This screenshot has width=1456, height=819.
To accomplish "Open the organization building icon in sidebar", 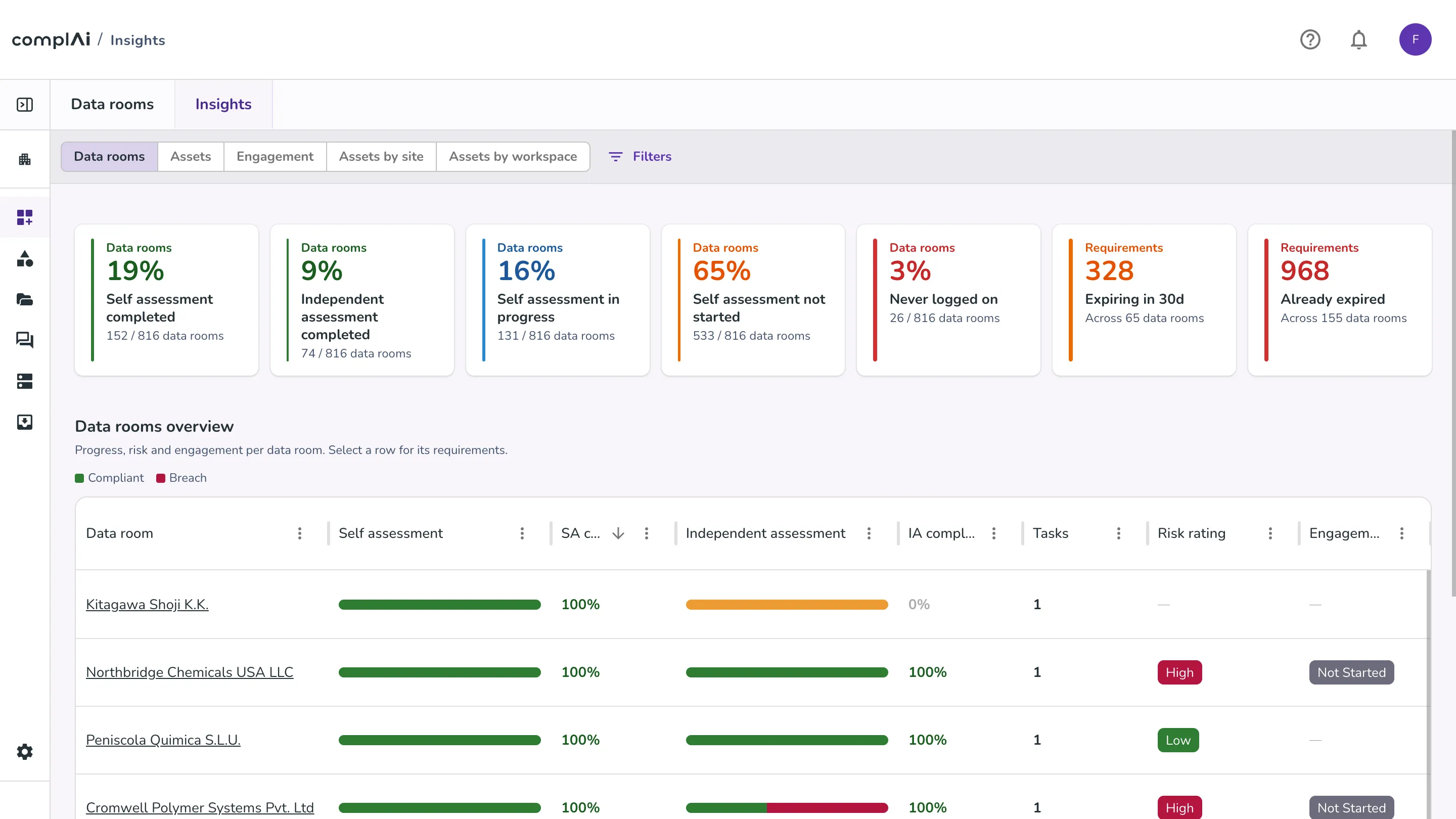I will (x=25, y=159).
